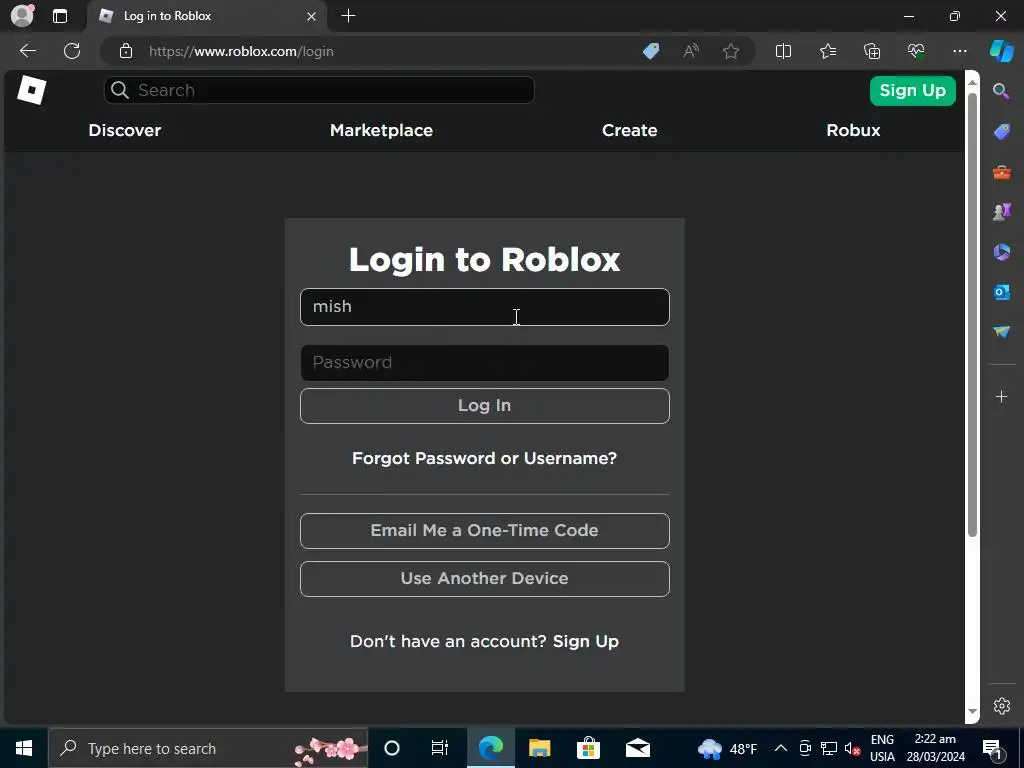Open the Windows Start menu
1024x768 pixels.
click(24, 748)
